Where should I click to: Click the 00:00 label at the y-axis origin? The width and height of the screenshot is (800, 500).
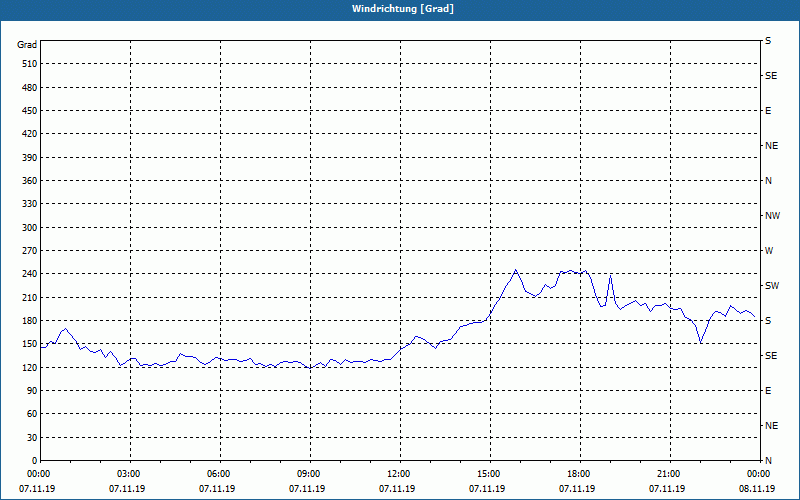click(38, 474)
